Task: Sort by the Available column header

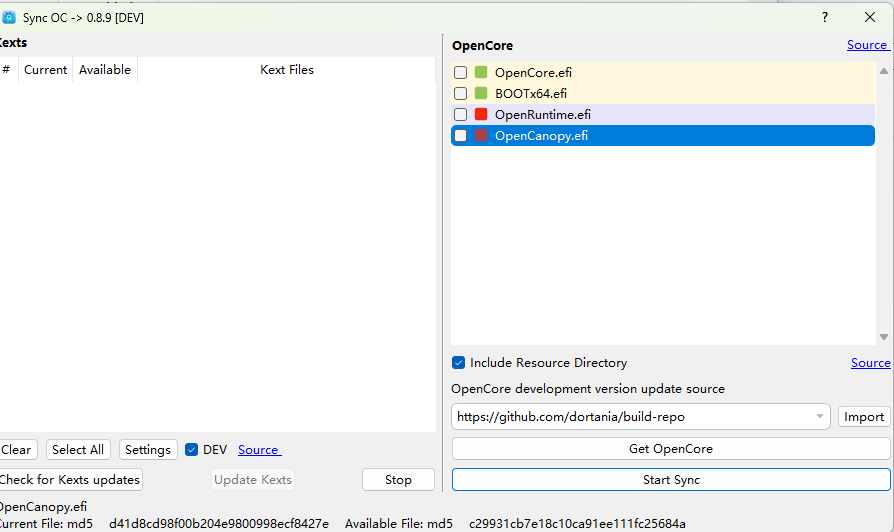Action: coord(105,70)
